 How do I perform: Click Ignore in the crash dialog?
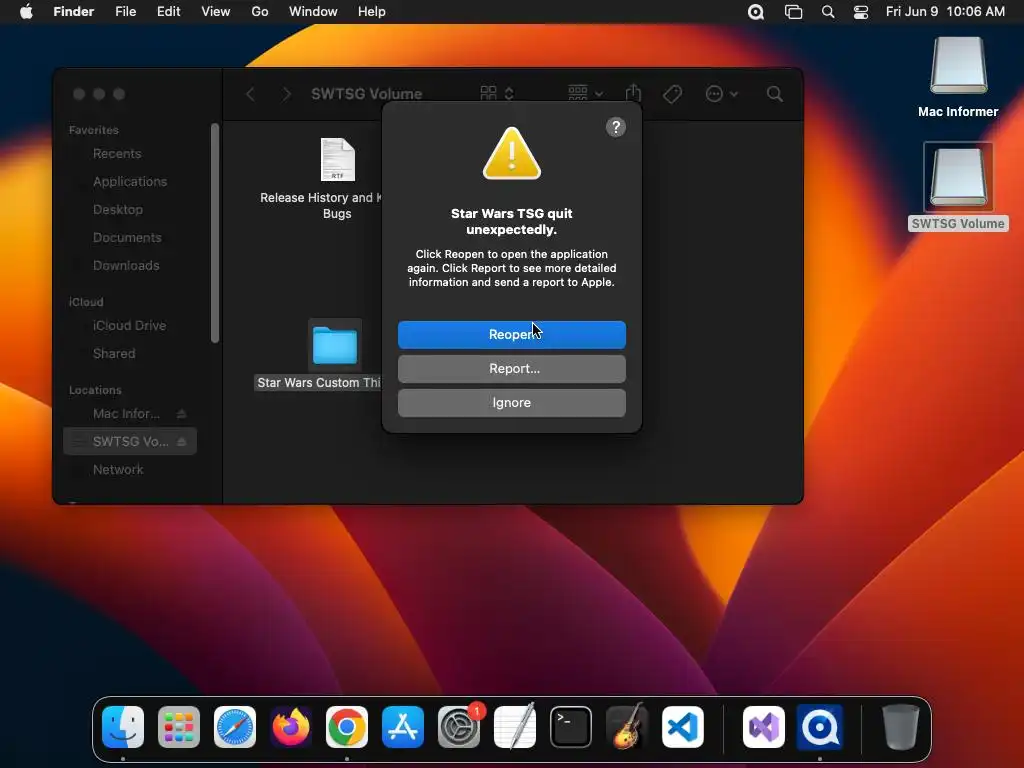[x=511, y=403]
